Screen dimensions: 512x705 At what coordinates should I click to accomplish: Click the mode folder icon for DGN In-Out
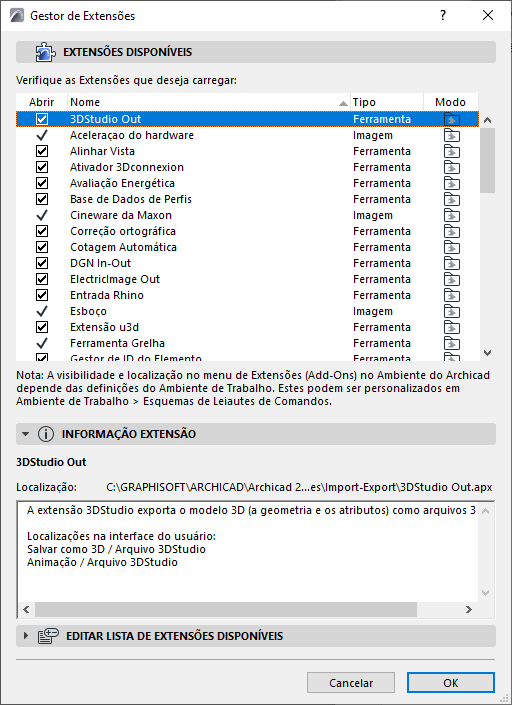coord(452,263)
